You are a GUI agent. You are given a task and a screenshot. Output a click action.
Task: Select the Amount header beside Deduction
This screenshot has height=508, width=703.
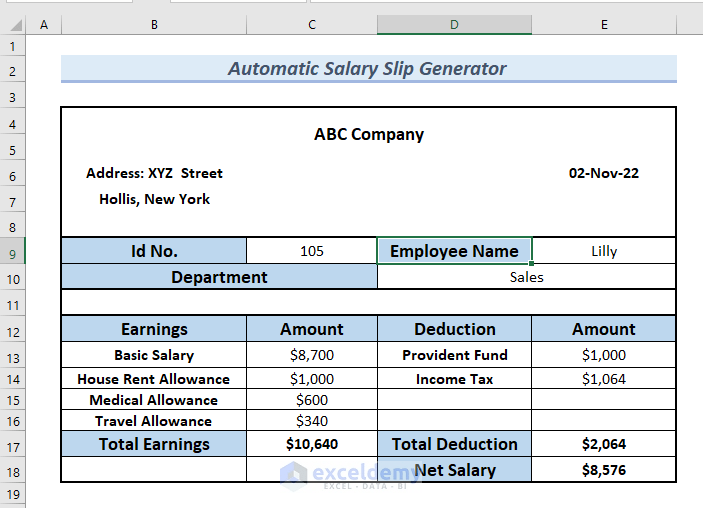[x=603, y=329]
